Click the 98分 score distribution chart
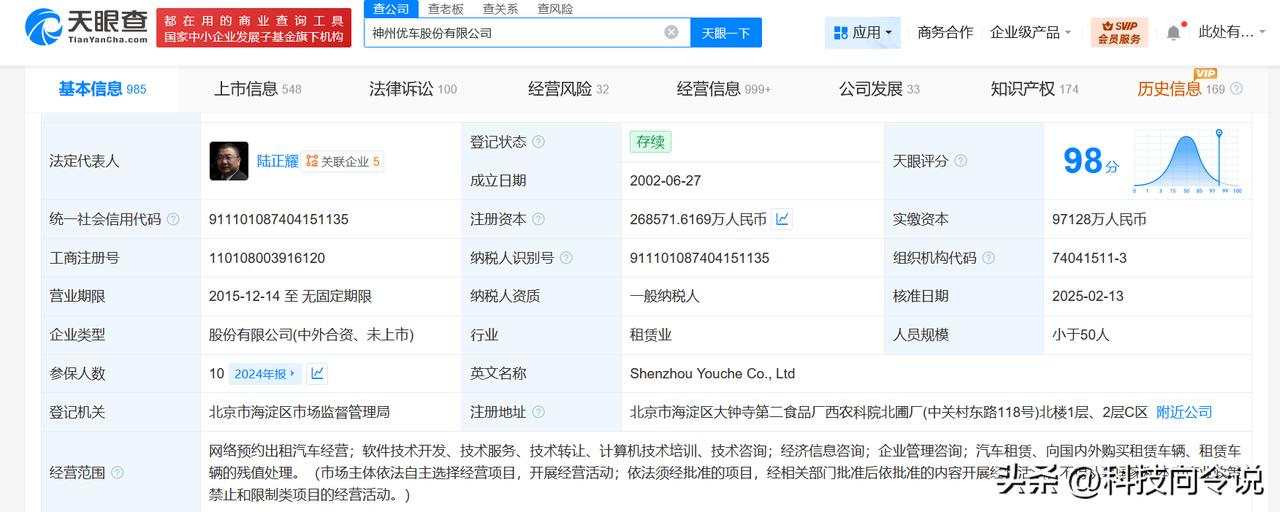Screen dimensions: 1280x512 coord(1189,161)
